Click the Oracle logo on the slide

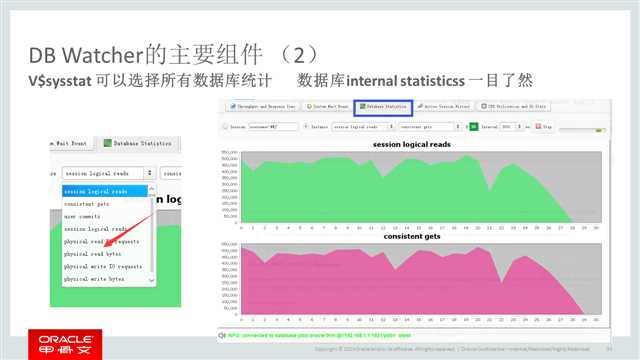click(x=65, y=344)
